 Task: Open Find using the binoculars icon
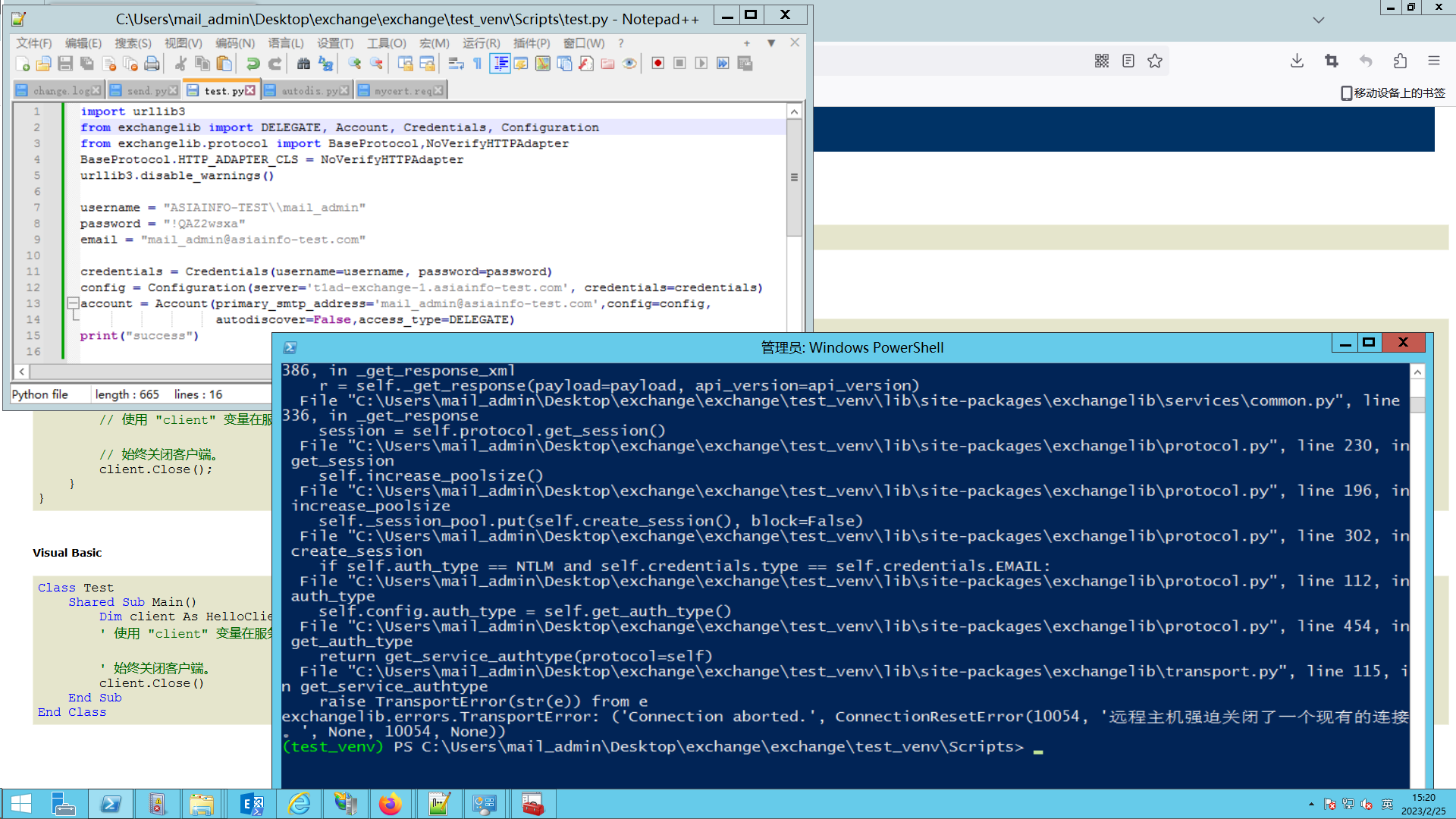303,63
